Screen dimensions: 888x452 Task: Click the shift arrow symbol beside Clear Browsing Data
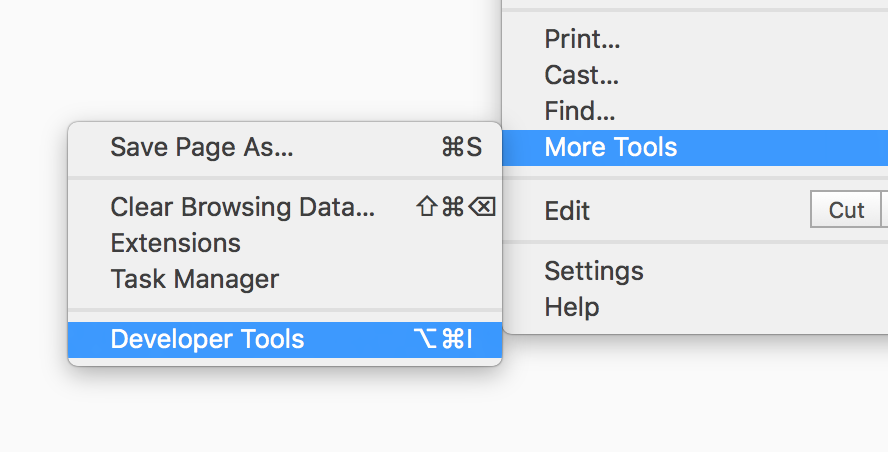click(427, 207)
